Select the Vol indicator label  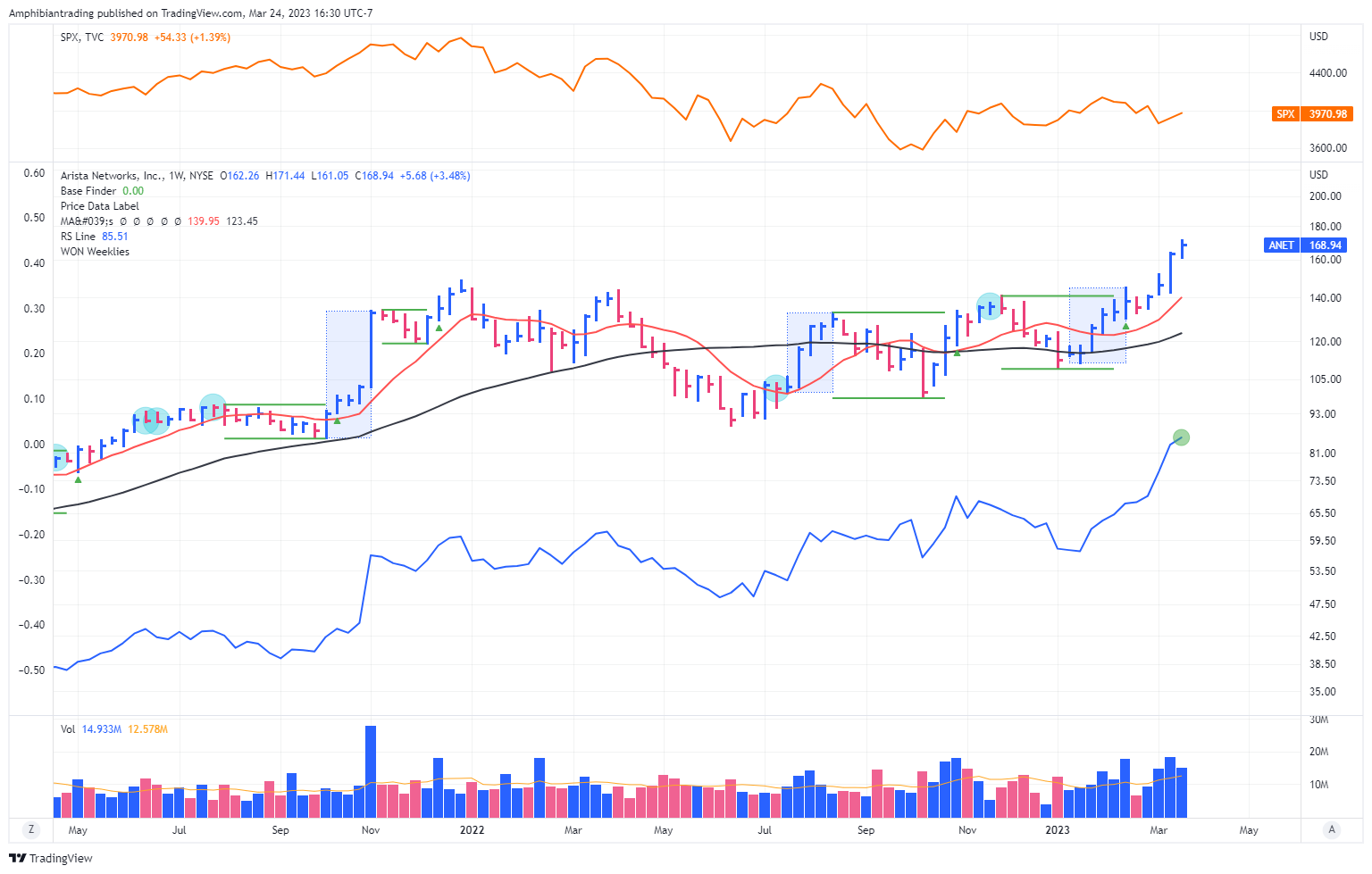click(x=68, y=729)
